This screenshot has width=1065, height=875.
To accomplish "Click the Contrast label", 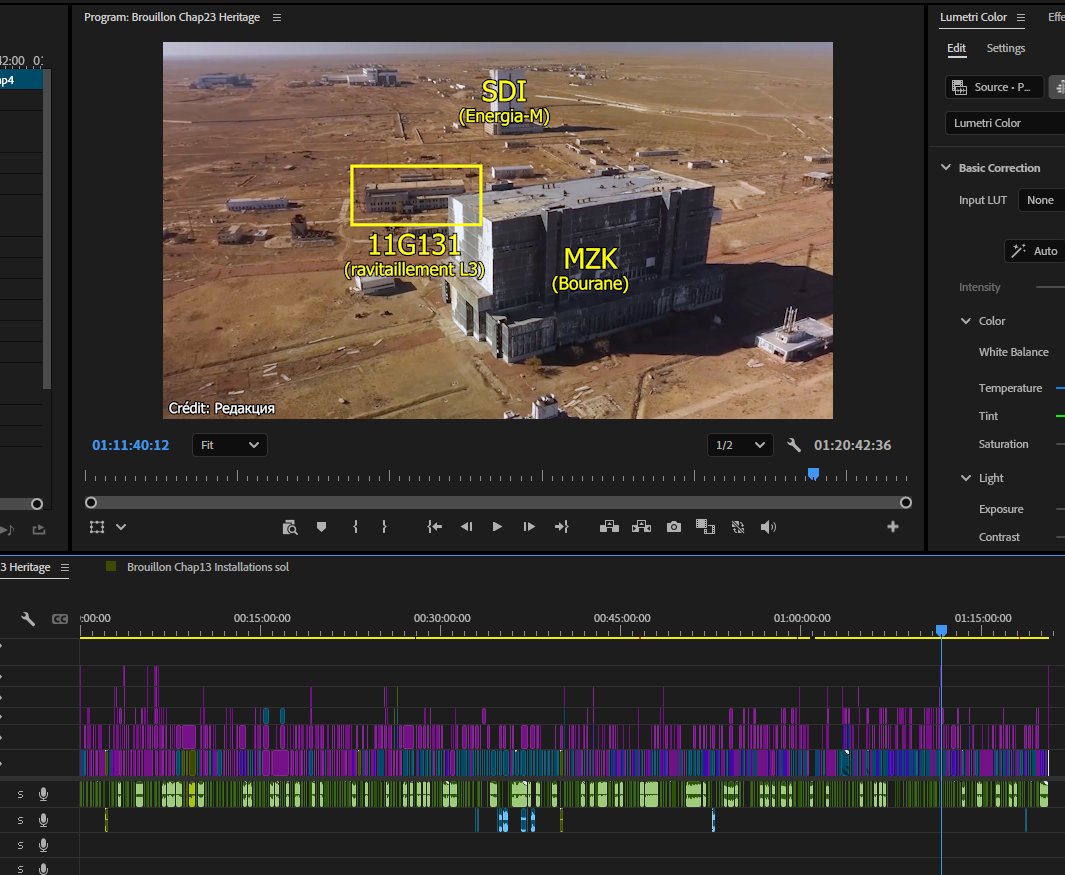I will pyautogui.click(x=999, y=537).
